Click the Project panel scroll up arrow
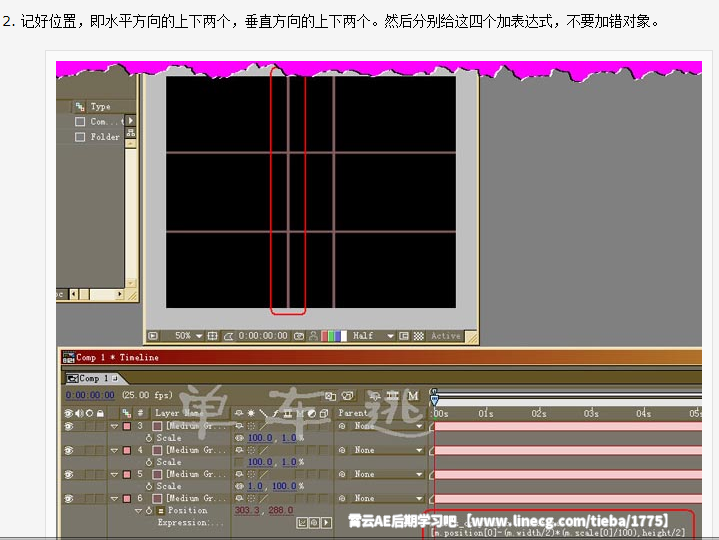This screenshot has height=540, width=719. (131, 144)
